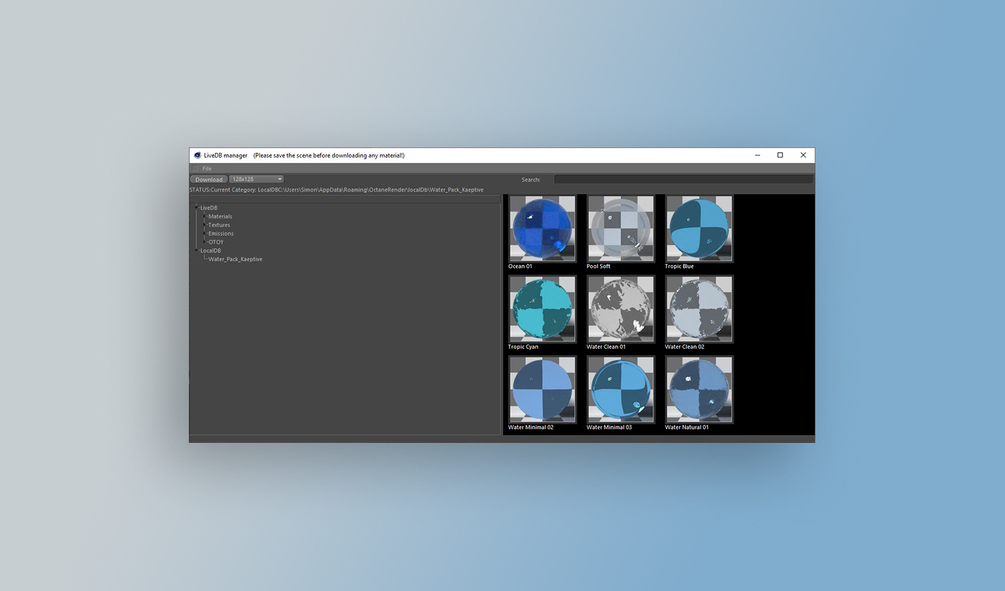1005x591 pixels.
Task: Expand the Textures tree arrow
Action: 205,225
